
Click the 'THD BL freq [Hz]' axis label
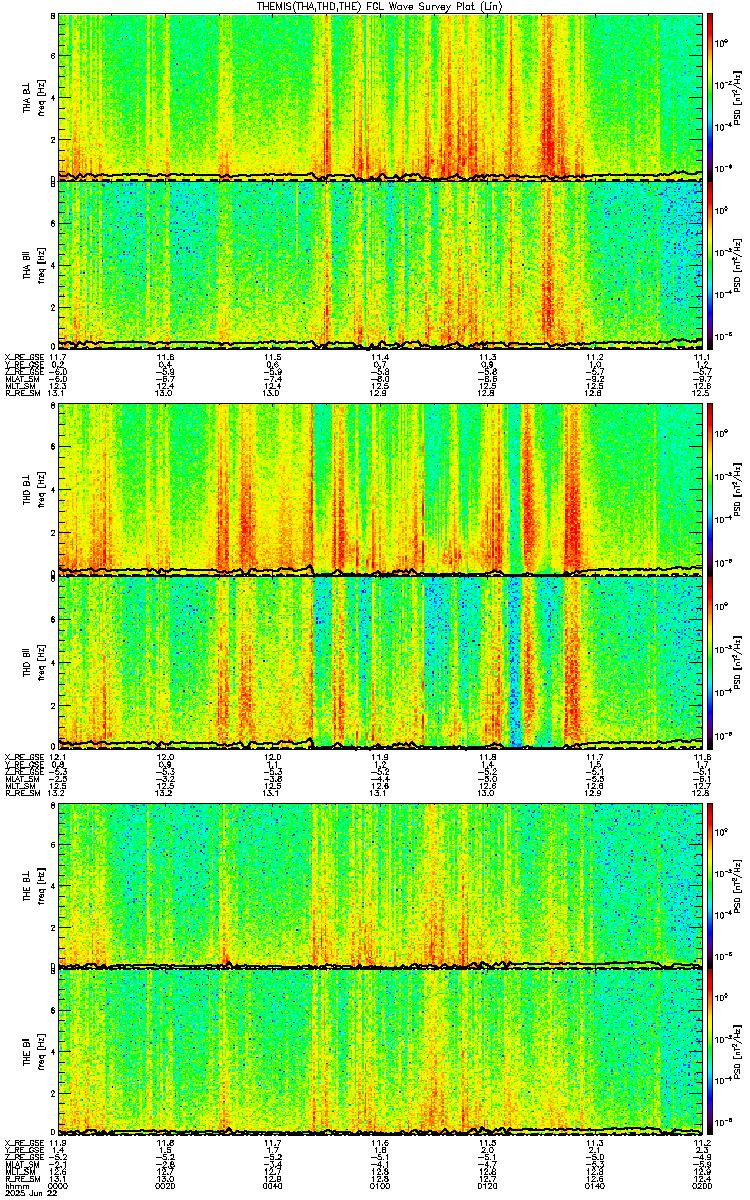point(34,489)
